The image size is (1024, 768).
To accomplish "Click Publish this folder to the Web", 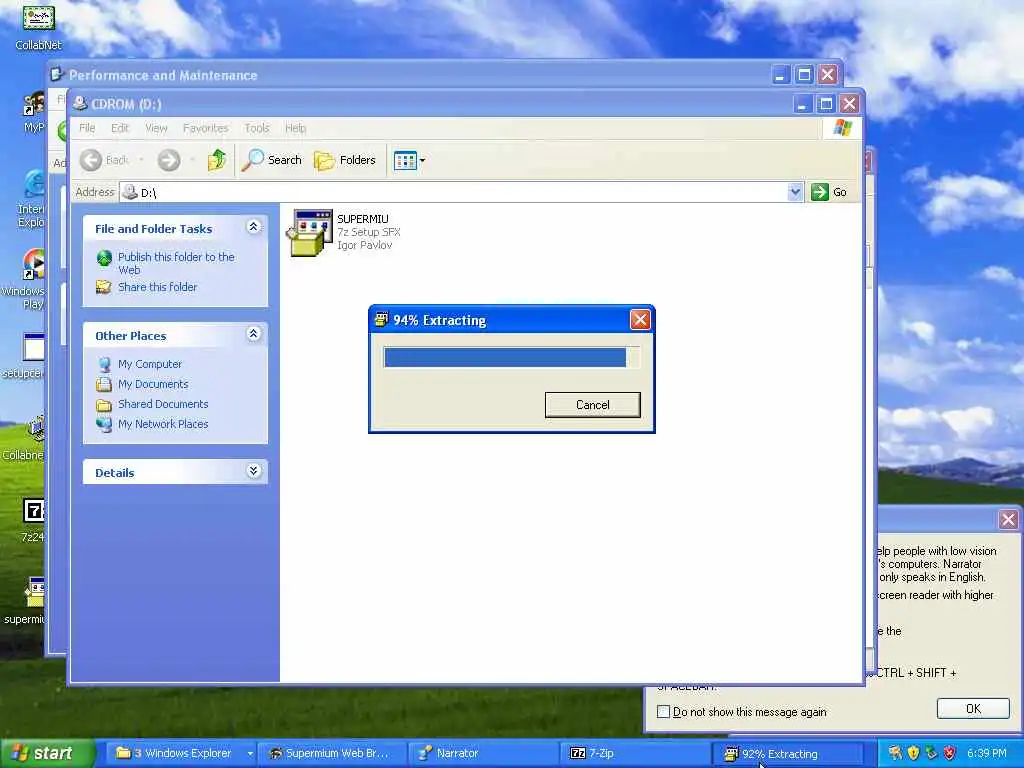I will (176, 263).
